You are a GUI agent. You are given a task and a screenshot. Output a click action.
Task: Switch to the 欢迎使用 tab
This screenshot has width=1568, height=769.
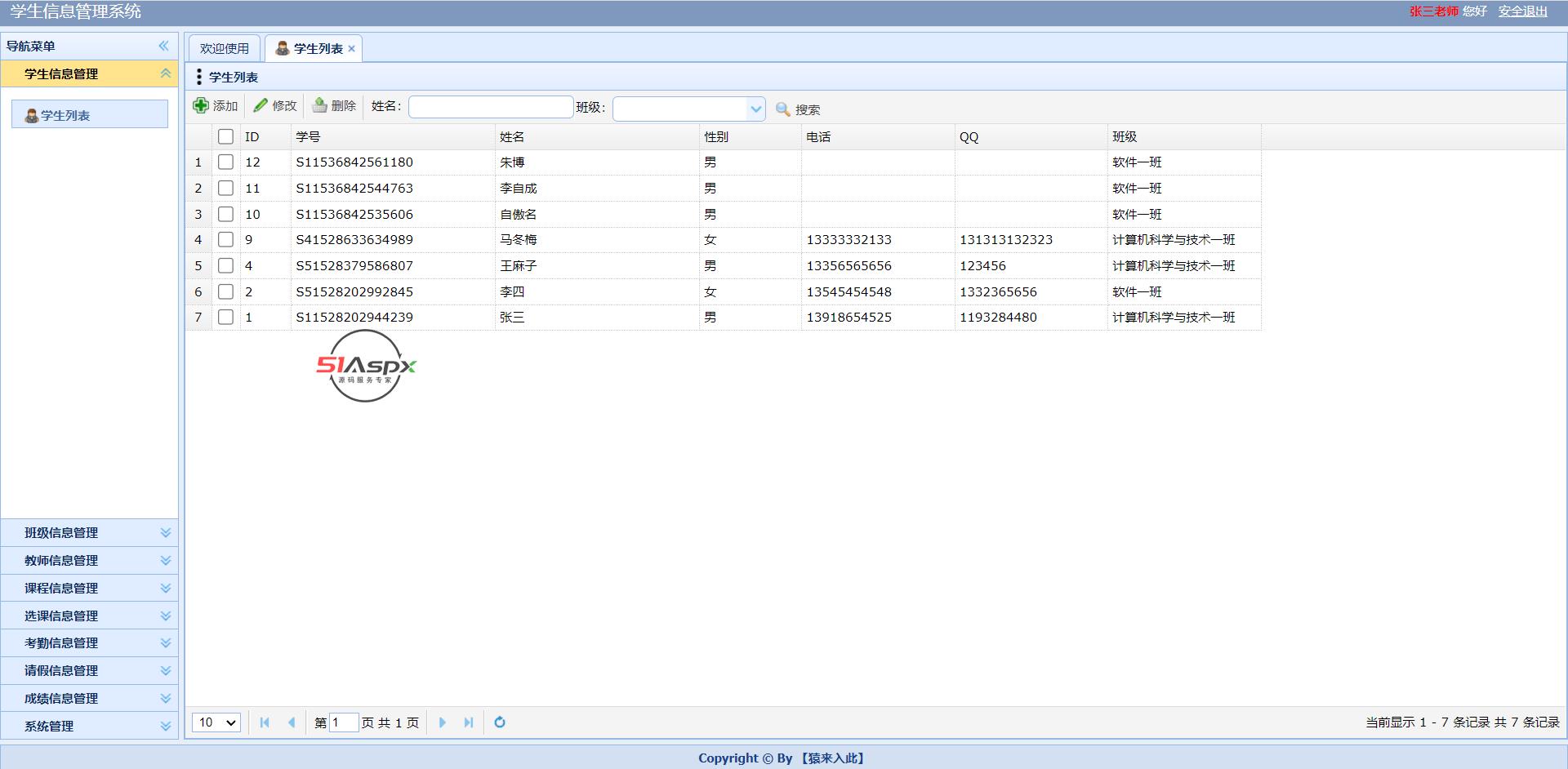click(x=225, y=49)
